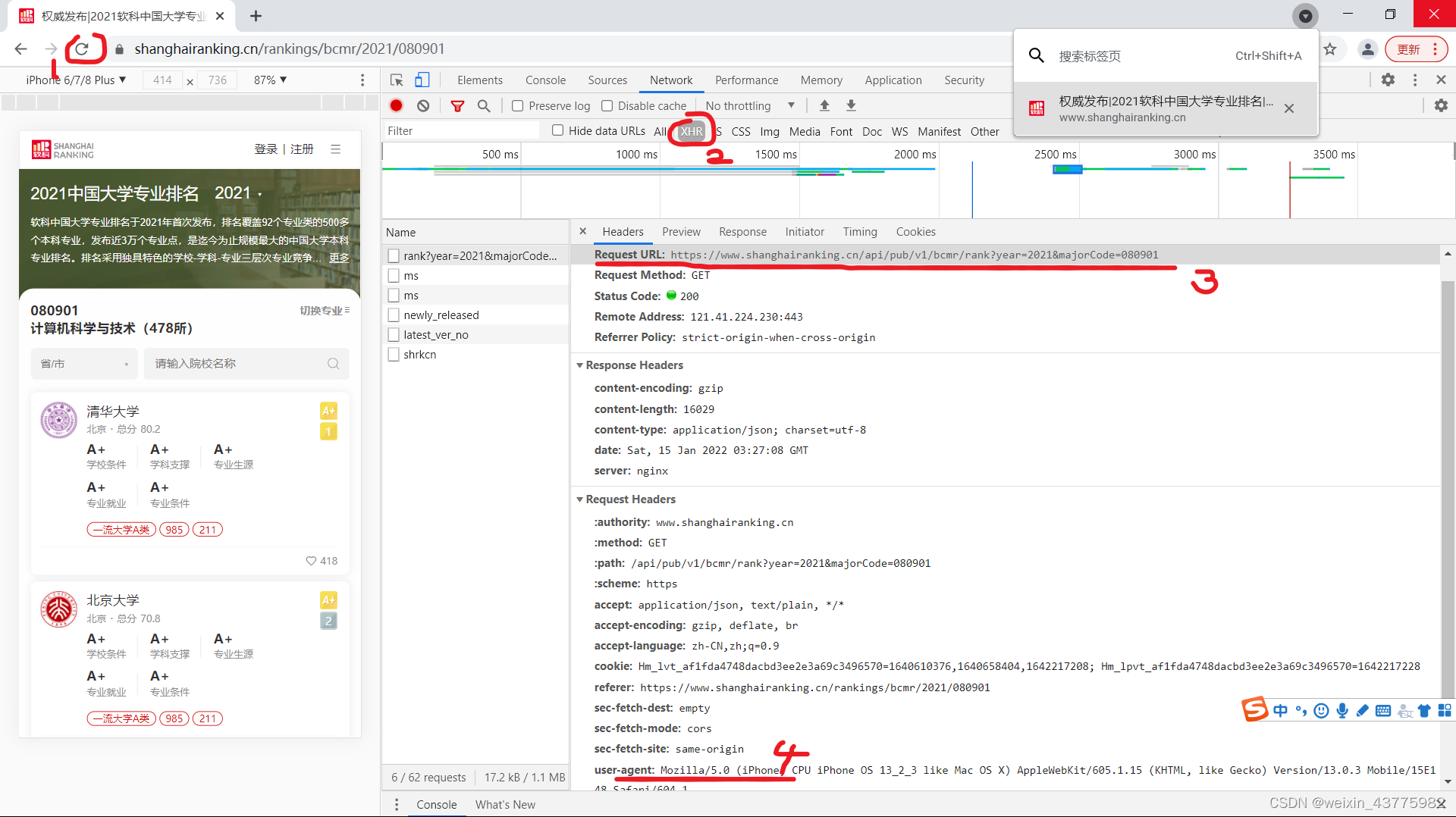The height and width of the screenshot is (817, 1456).
Task: Enable the Disable cache checkbox
Action: [607, 106]
